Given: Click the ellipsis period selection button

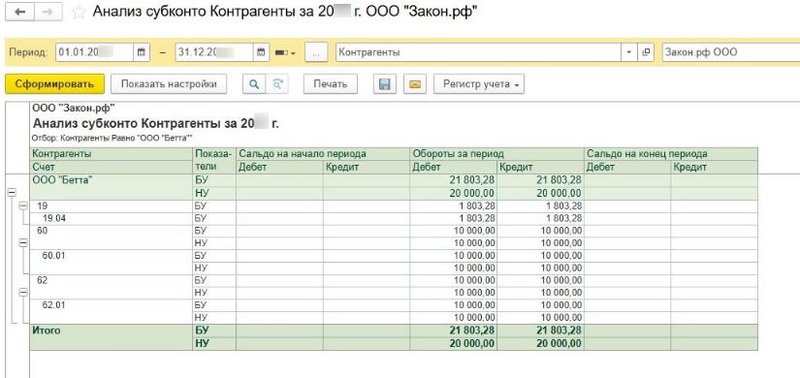Looking at the screenshot, I should [316, 52].
